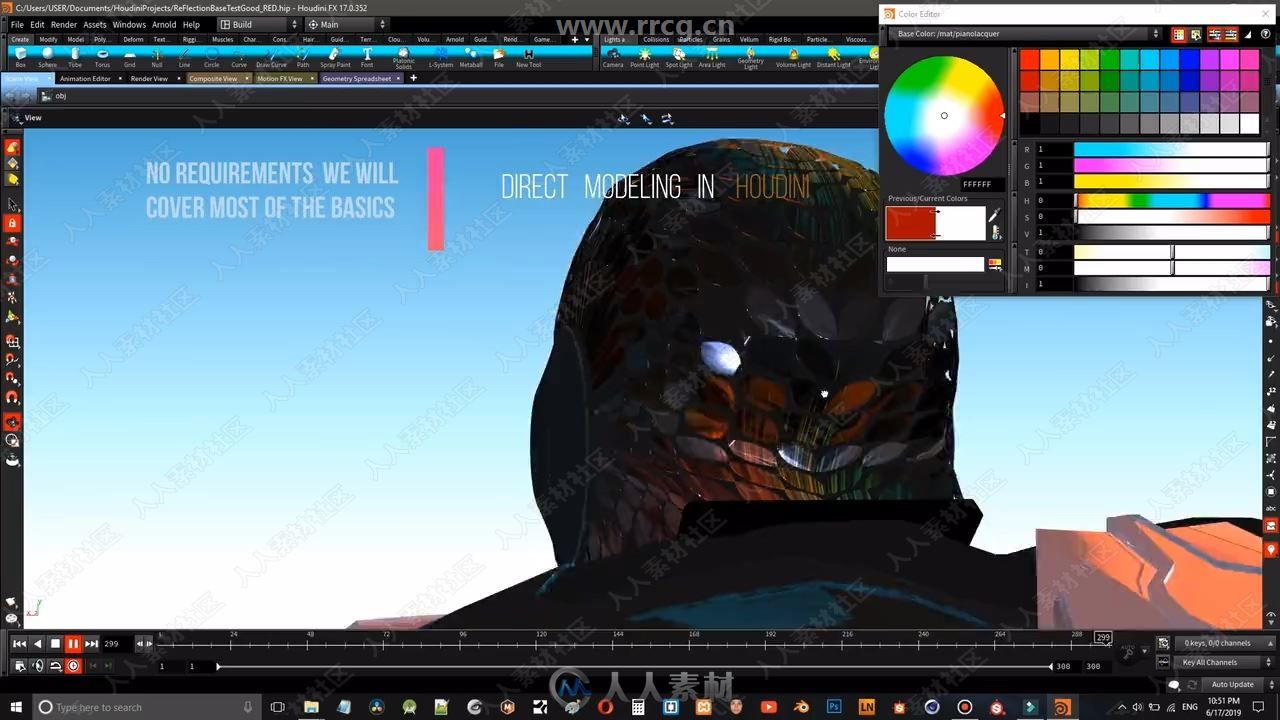The image size is (1280, 720).
Task: Select the Font shelf tool
Action: pyautogui.click(x=367, y=56)
